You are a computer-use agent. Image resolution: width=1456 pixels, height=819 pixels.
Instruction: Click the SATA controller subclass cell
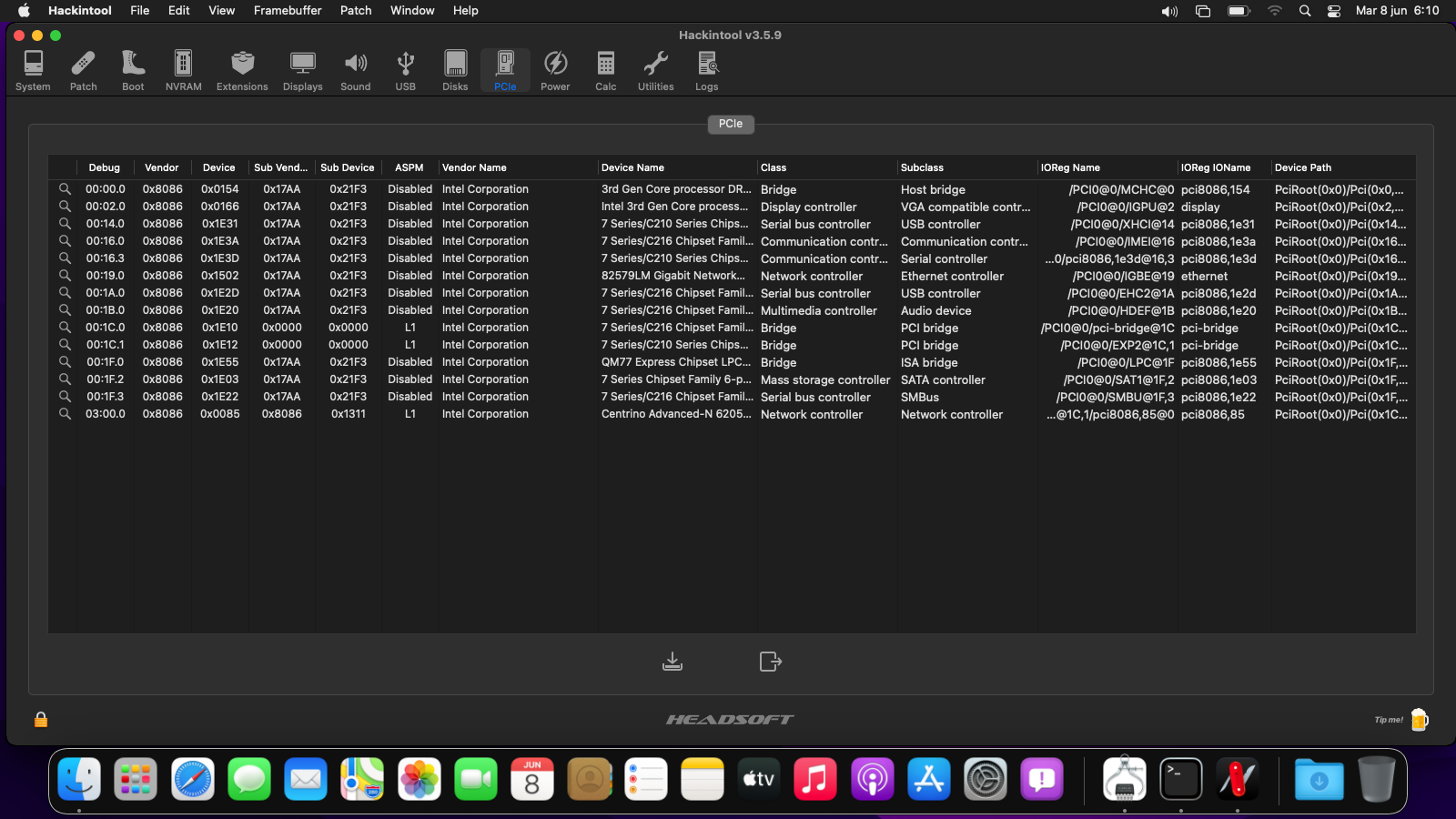coord(943,379)
